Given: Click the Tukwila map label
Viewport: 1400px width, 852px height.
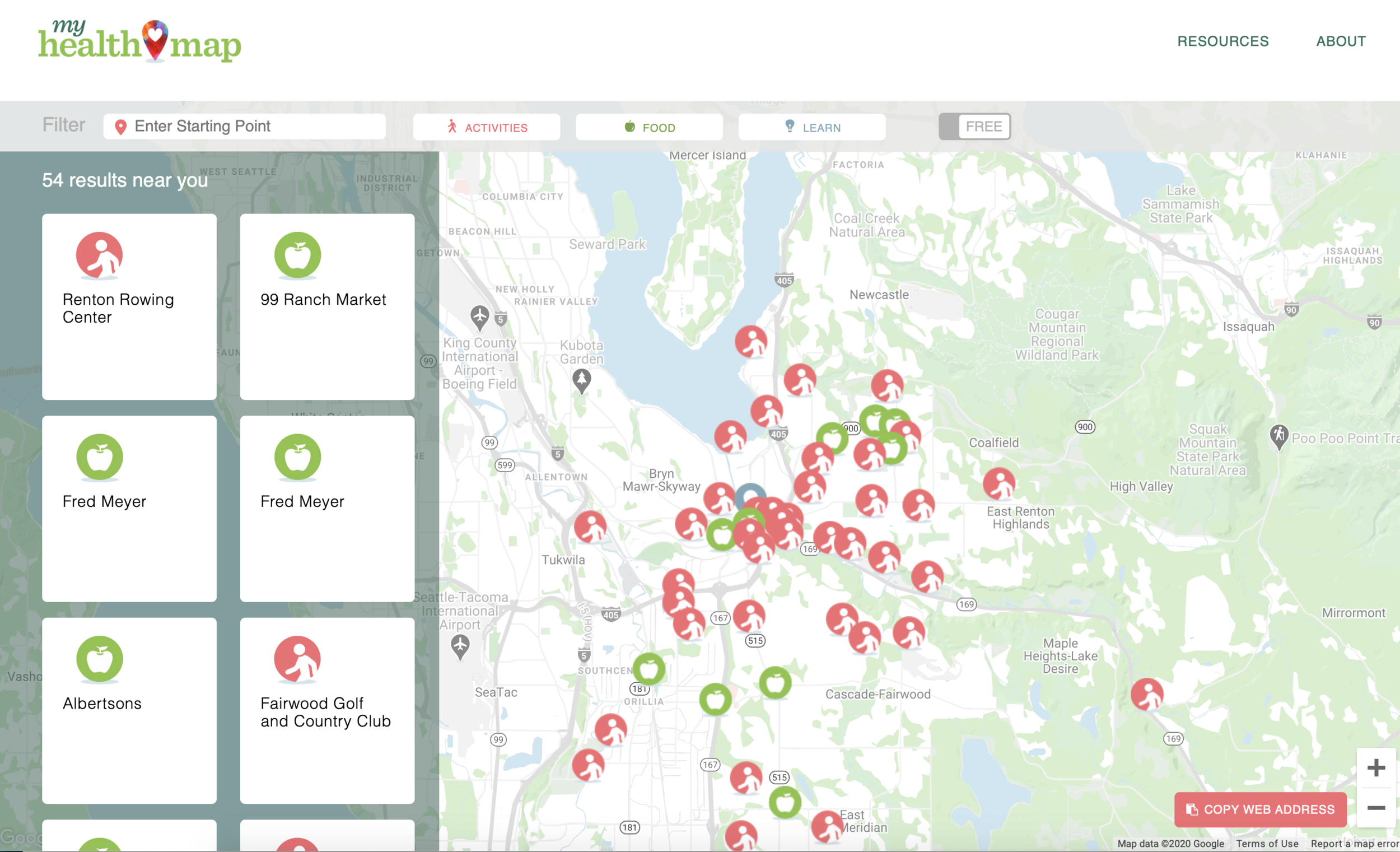Looking at the screenshot, I should click(563, 559).
